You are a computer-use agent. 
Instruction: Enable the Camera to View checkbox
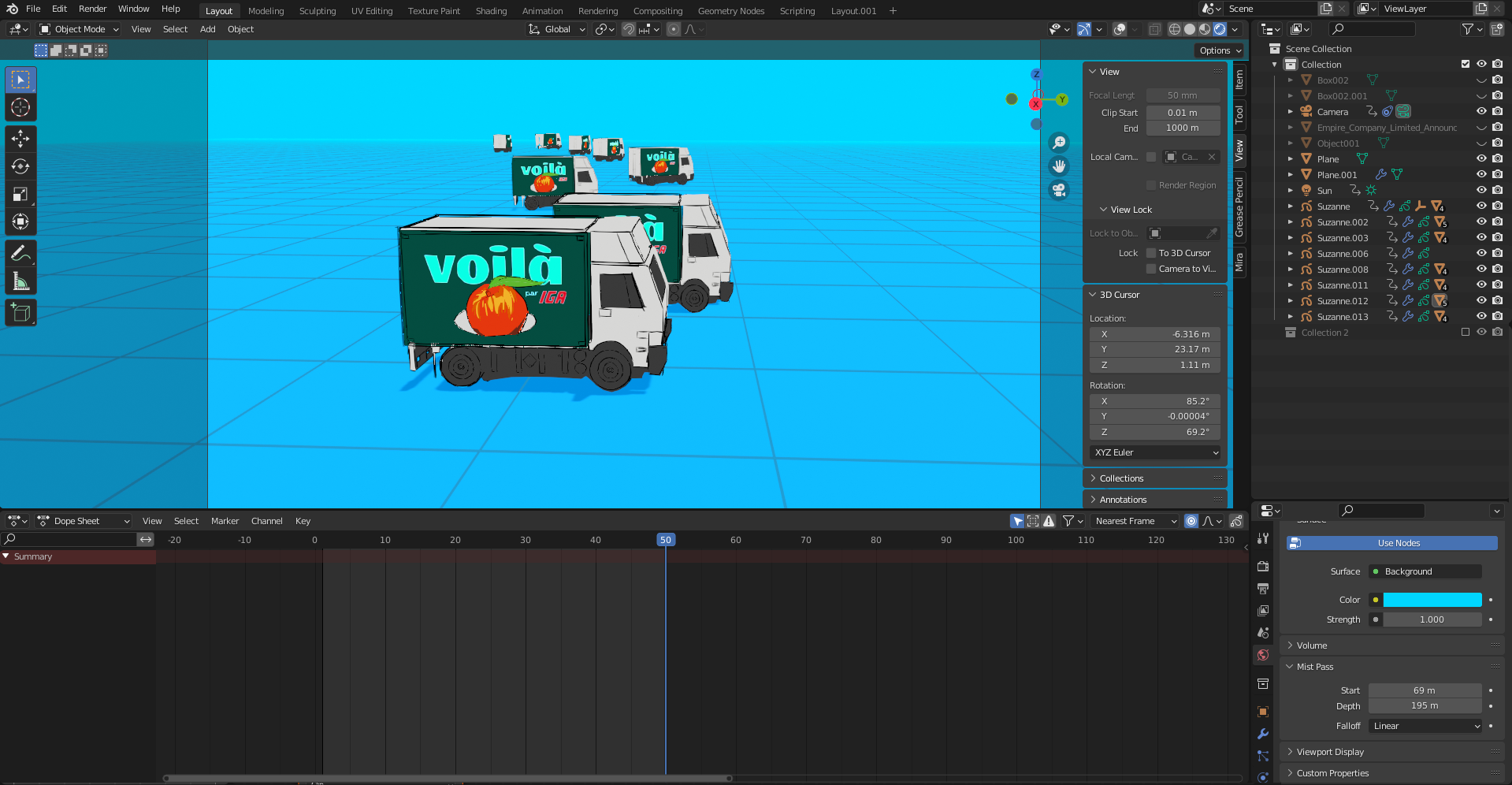(x=1151, y=269)
